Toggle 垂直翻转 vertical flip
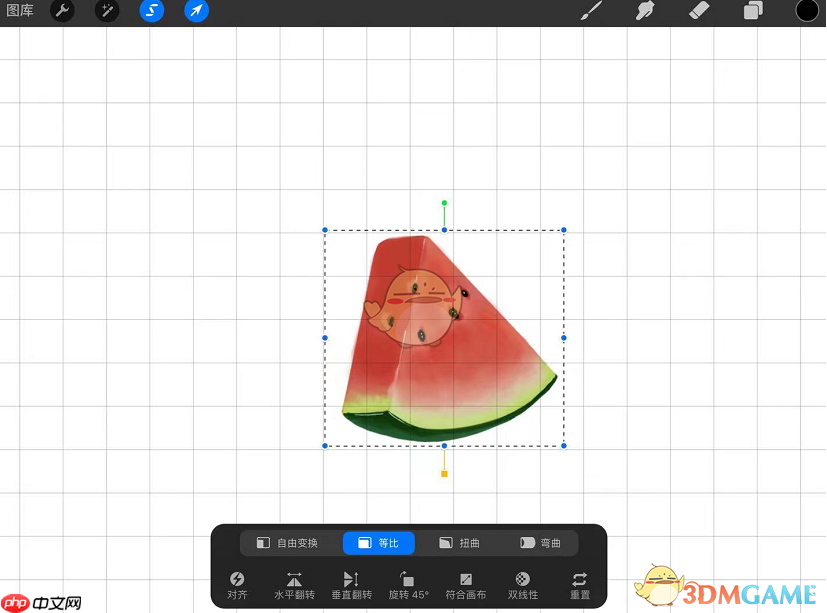Screen dimensions: 827x613 351,584
